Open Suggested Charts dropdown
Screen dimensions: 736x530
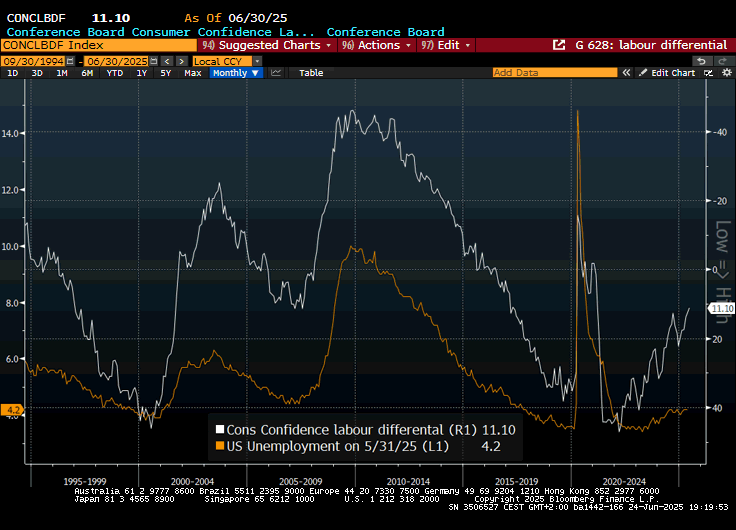coord(267,45)
